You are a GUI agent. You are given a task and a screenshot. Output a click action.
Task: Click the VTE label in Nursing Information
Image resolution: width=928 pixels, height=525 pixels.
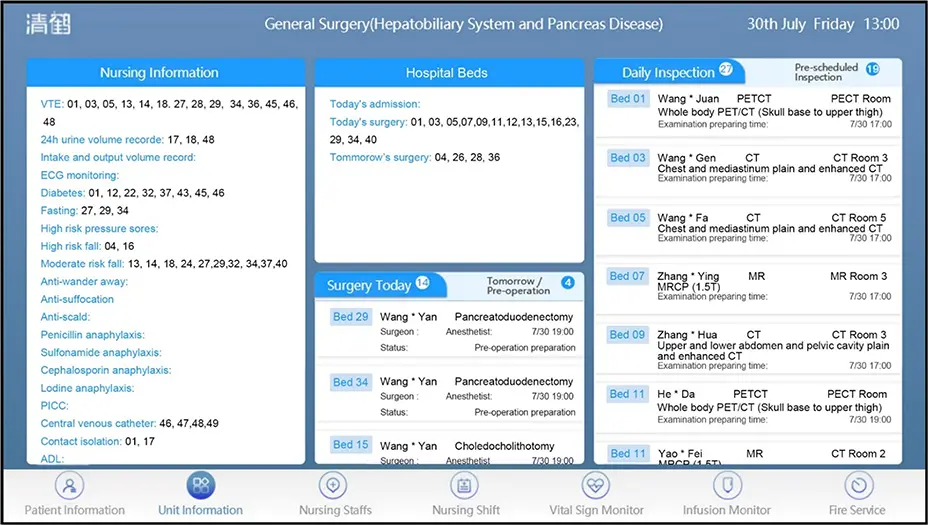coord(51,103)
